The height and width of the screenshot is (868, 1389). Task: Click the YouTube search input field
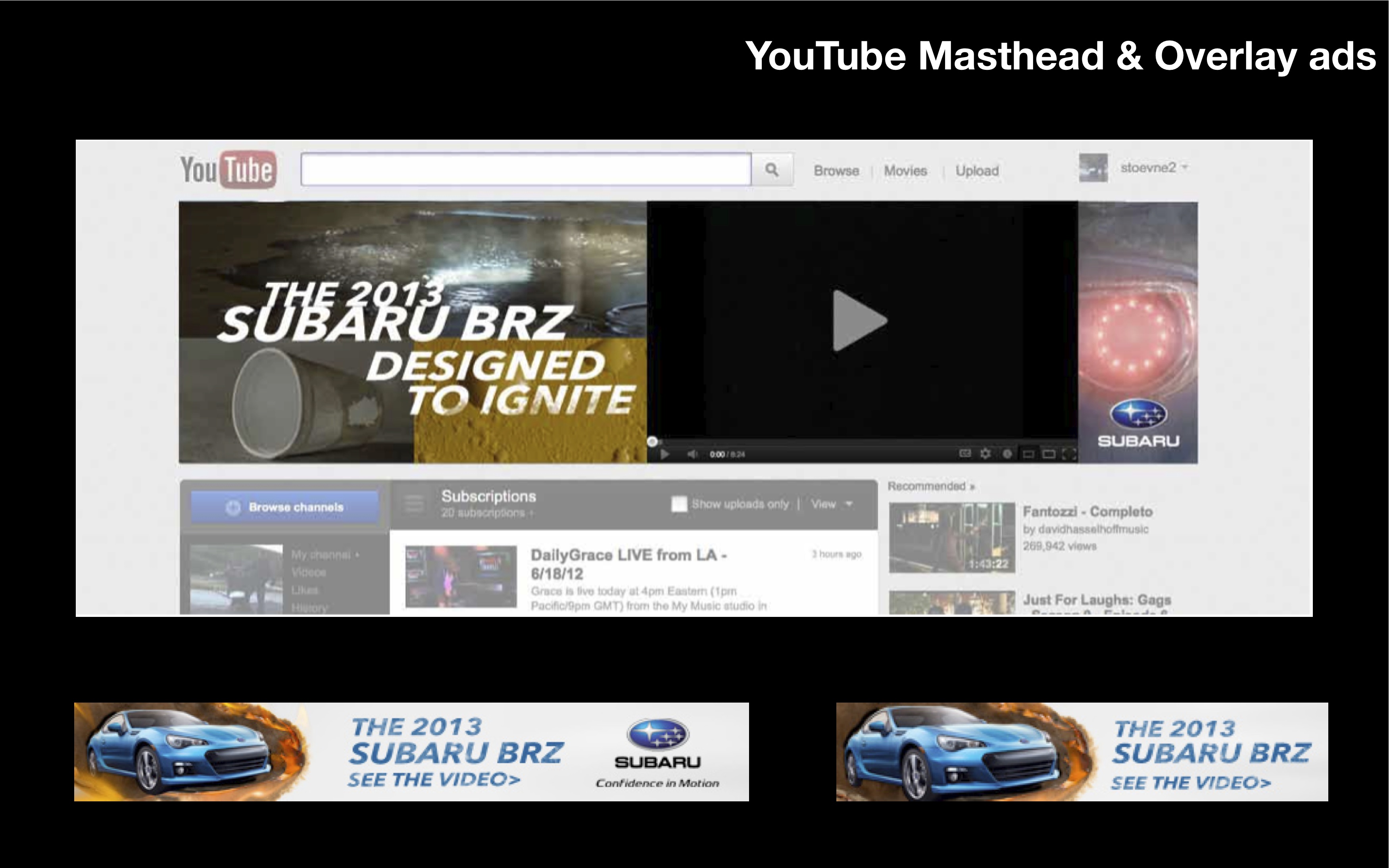click(x=525, y=169)
